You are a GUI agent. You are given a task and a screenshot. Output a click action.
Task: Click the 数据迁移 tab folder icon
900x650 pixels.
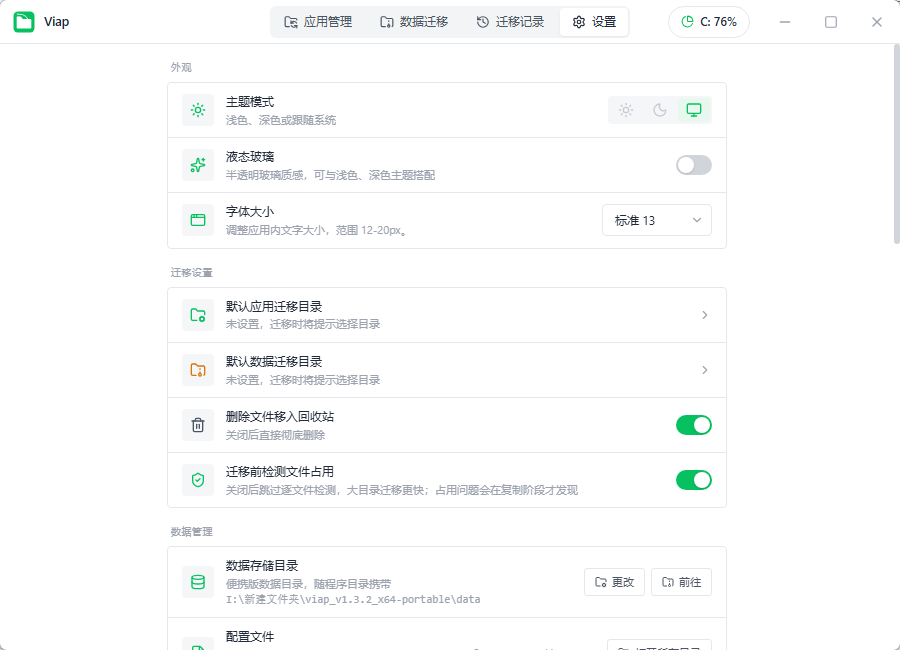pyautogui.click(x=386, y=22)
